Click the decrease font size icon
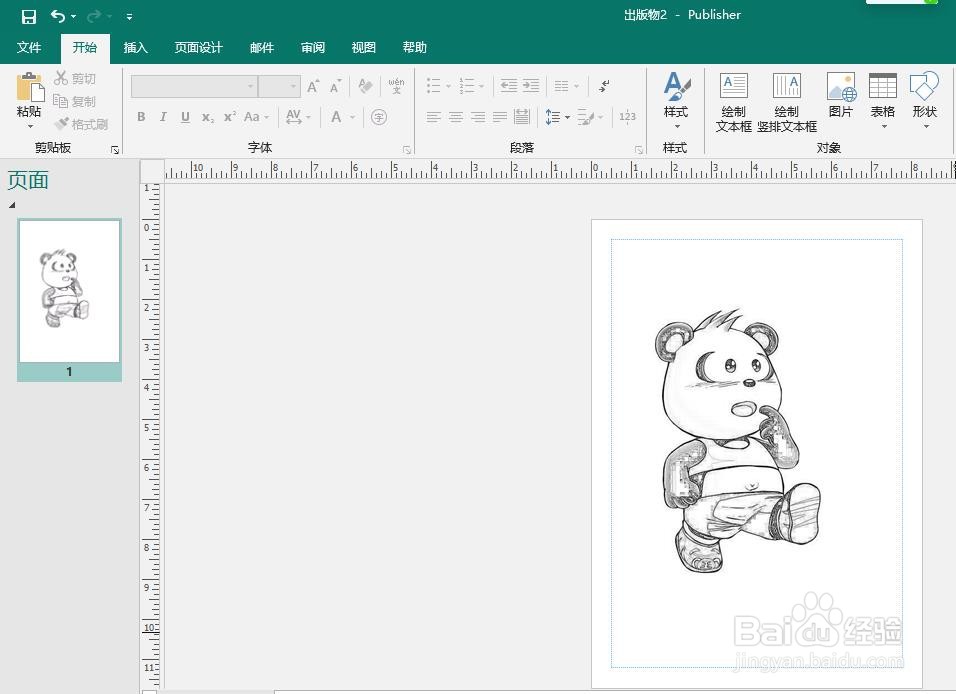956x694 pixels. 335,86
